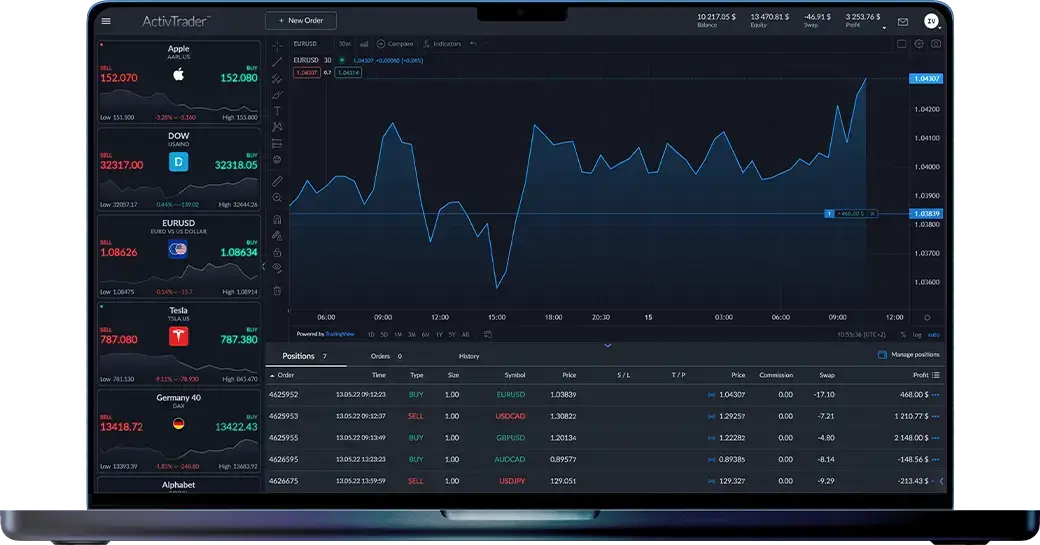
Task: Click the EURUSD symbol in order 4625952 row
Action: [x=511, y=395]
